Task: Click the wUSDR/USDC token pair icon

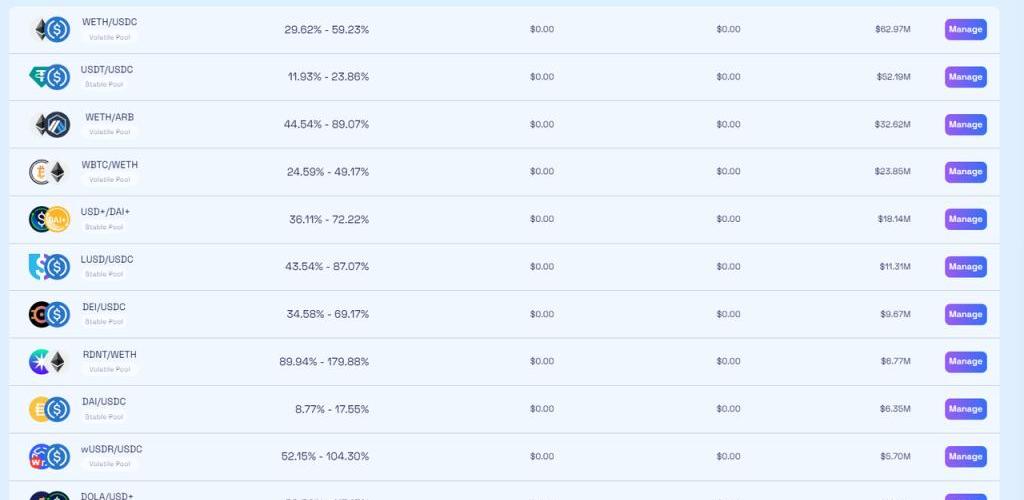Action: [x=49, y=457]
